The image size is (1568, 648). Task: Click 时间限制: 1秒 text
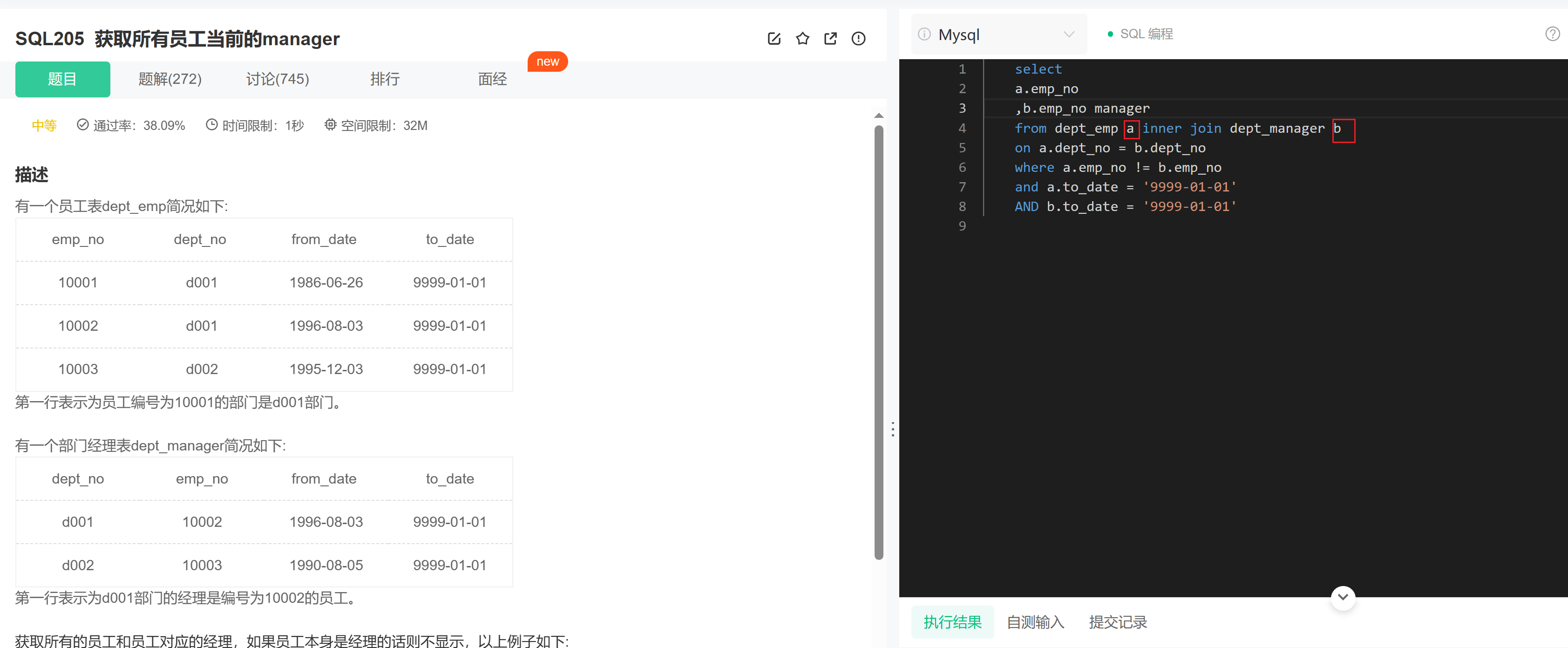point(263,125)
